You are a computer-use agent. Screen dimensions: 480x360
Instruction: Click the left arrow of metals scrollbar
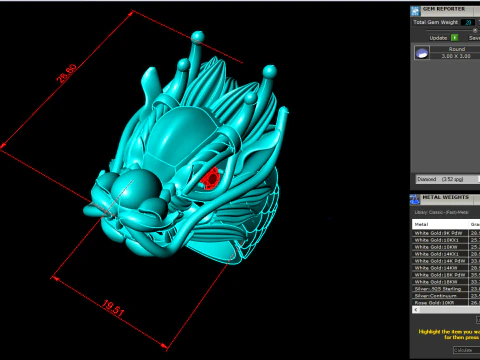416,310
